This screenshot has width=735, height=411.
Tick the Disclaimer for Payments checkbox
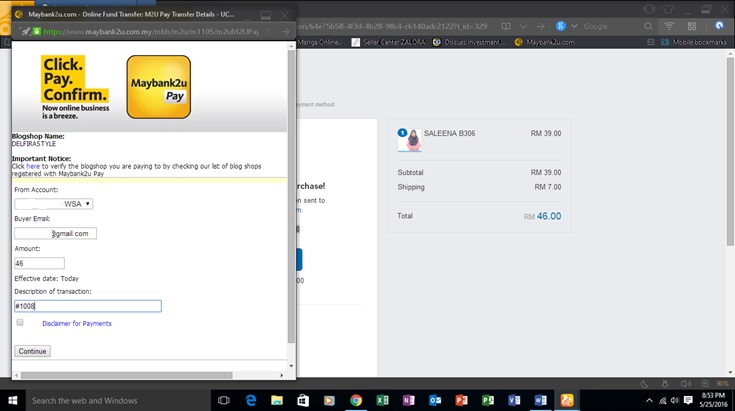20,322
